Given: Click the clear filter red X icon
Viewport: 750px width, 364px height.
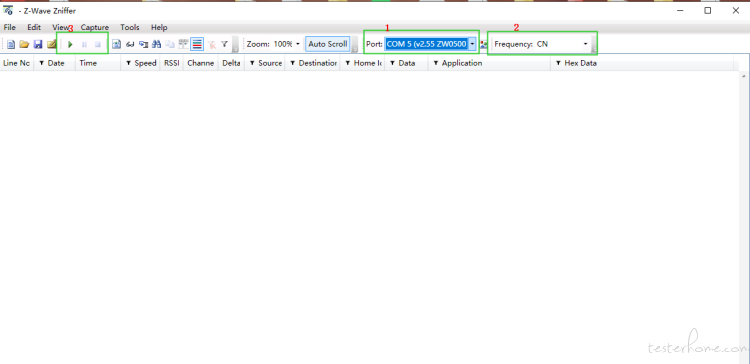Looking at the screenshot, I should coord(211,44).
